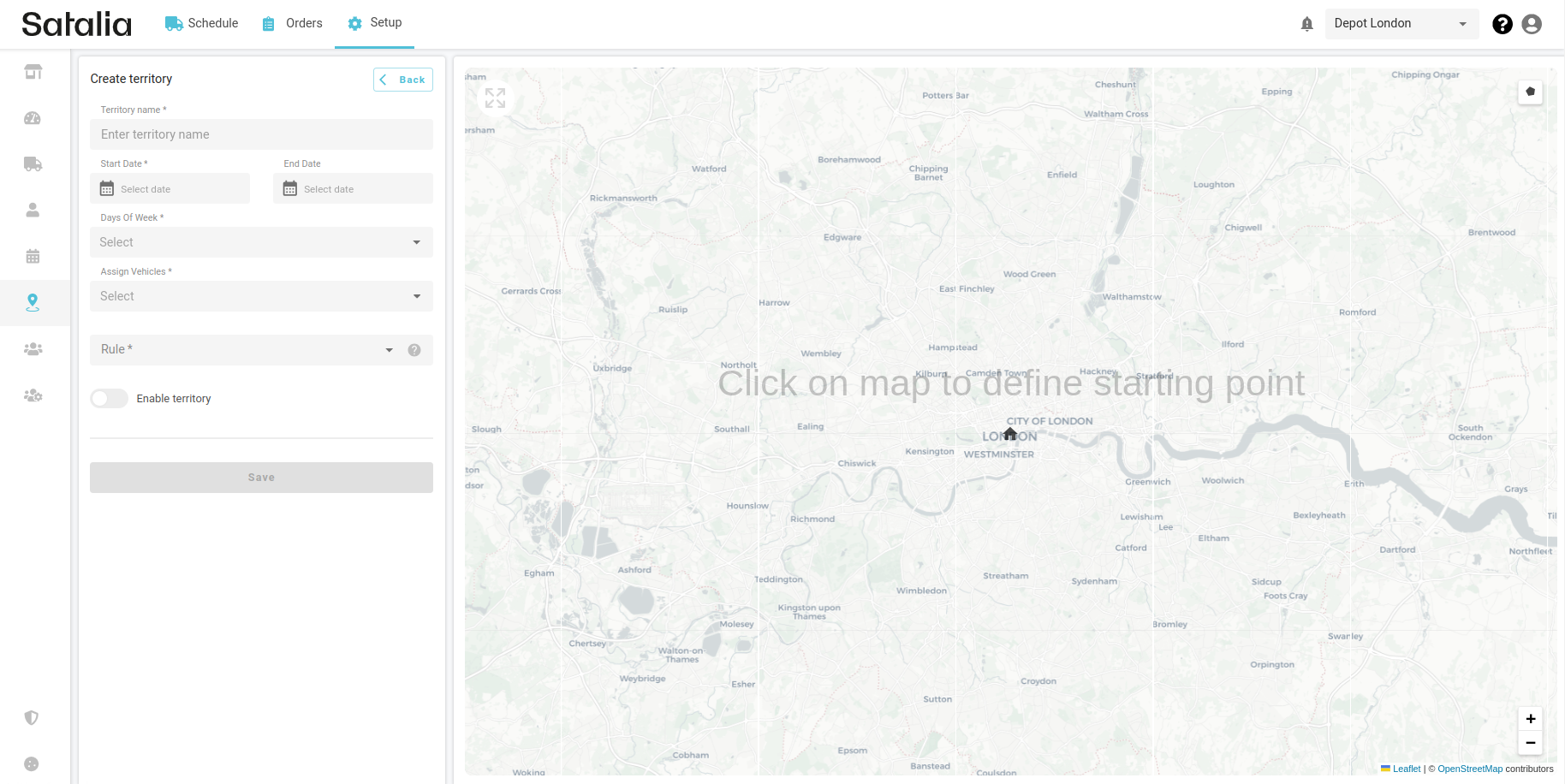Expand the Assign Vehicles dropdown

(261, 296)
